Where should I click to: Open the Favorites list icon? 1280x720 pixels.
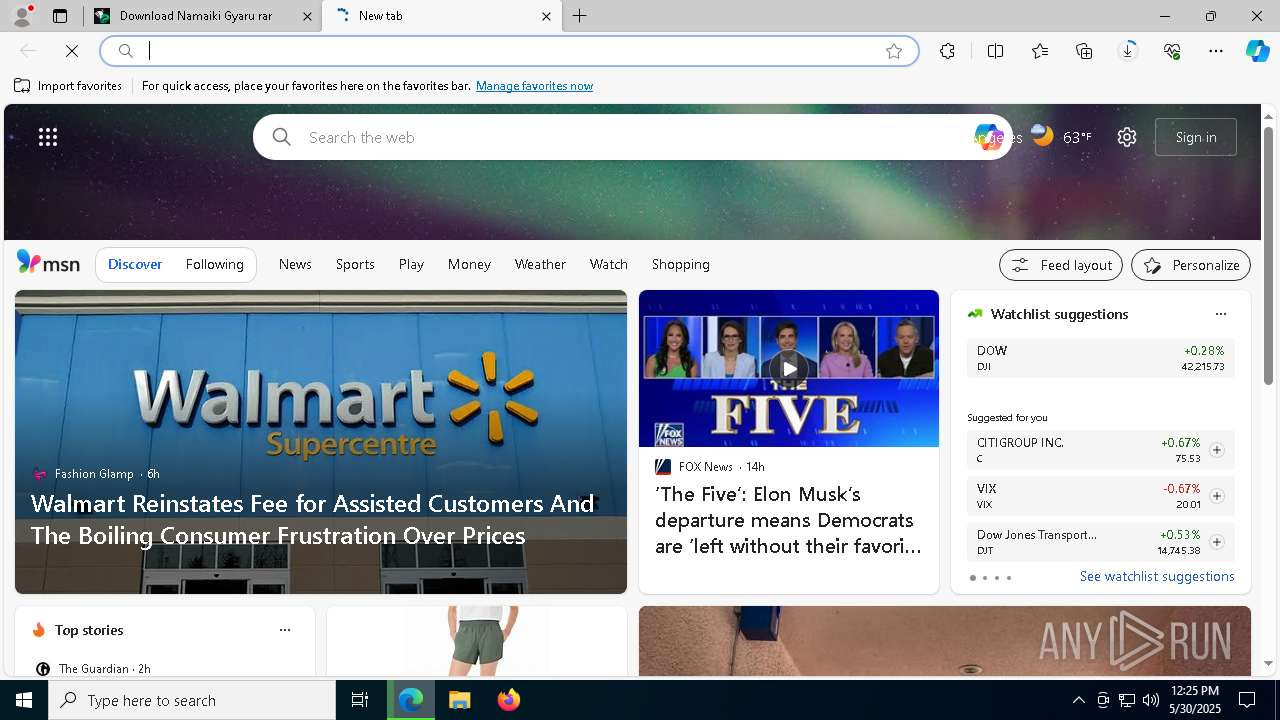click(1040, 51)
